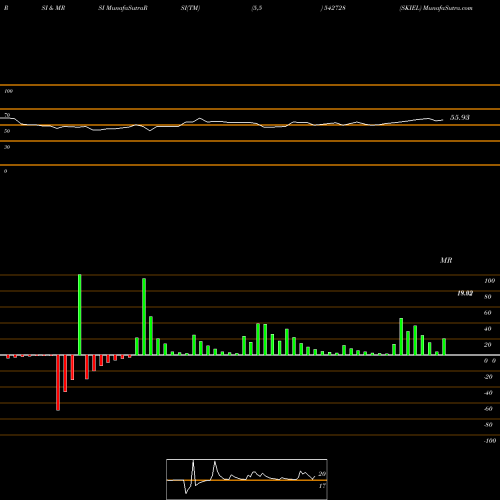Viewport: 500px width, 500px height.
Task: Click the MR axis label 40
Action: 488,329
